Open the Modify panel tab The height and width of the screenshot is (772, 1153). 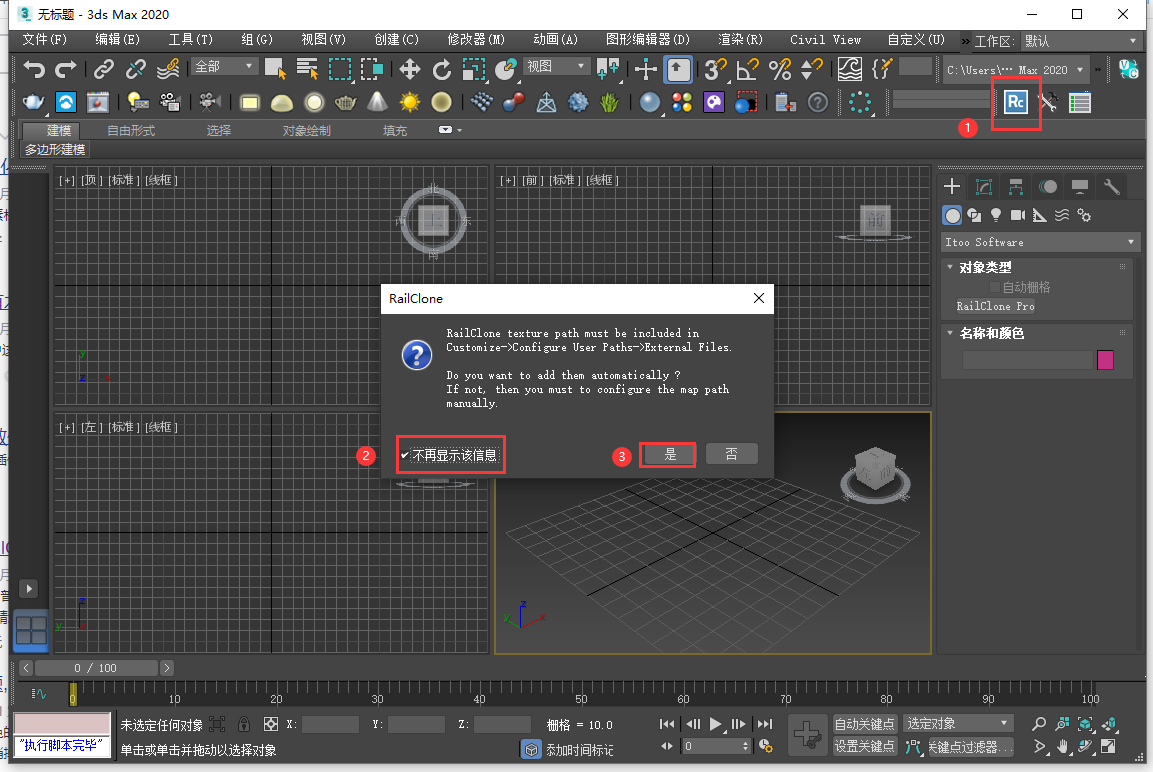[x=984, y=187]
